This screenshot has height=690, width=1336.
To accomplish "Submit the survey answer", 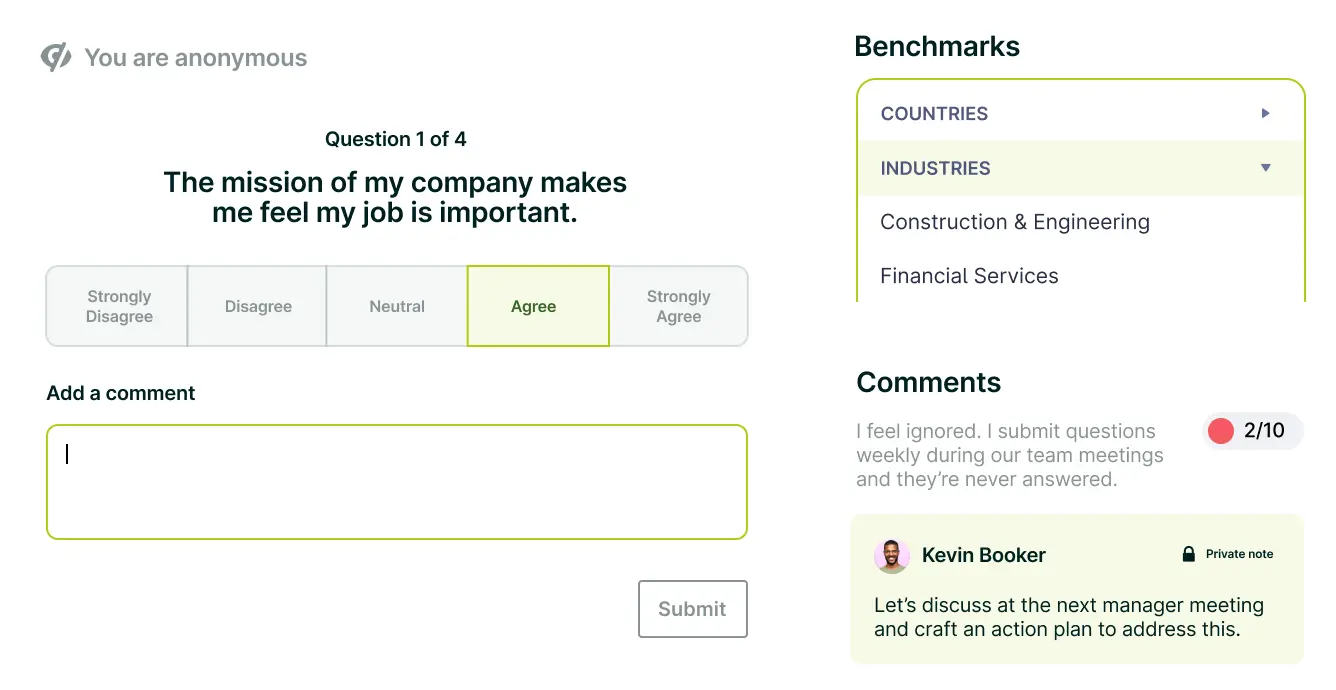I will click(692, 609).
